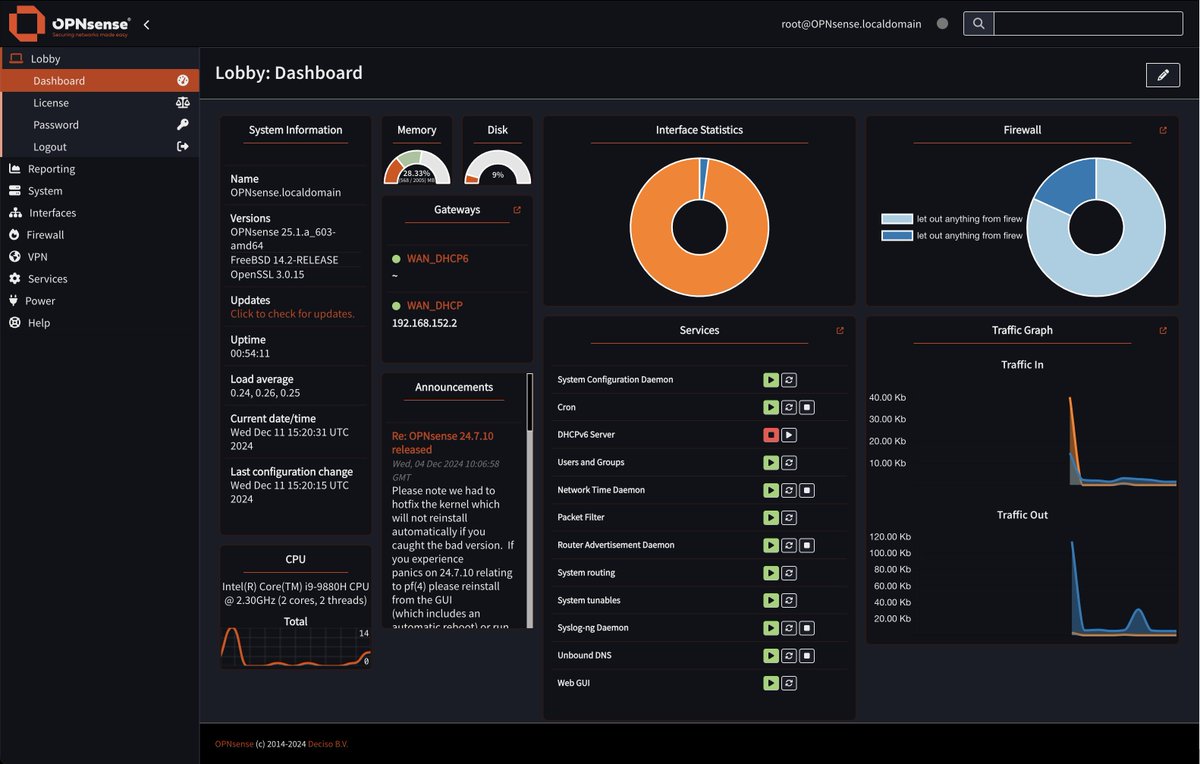The width and height of the screenshot is (1200, 764).
Task: Restart the Router Advertisement Daemon
Action: tap(789, 545)
